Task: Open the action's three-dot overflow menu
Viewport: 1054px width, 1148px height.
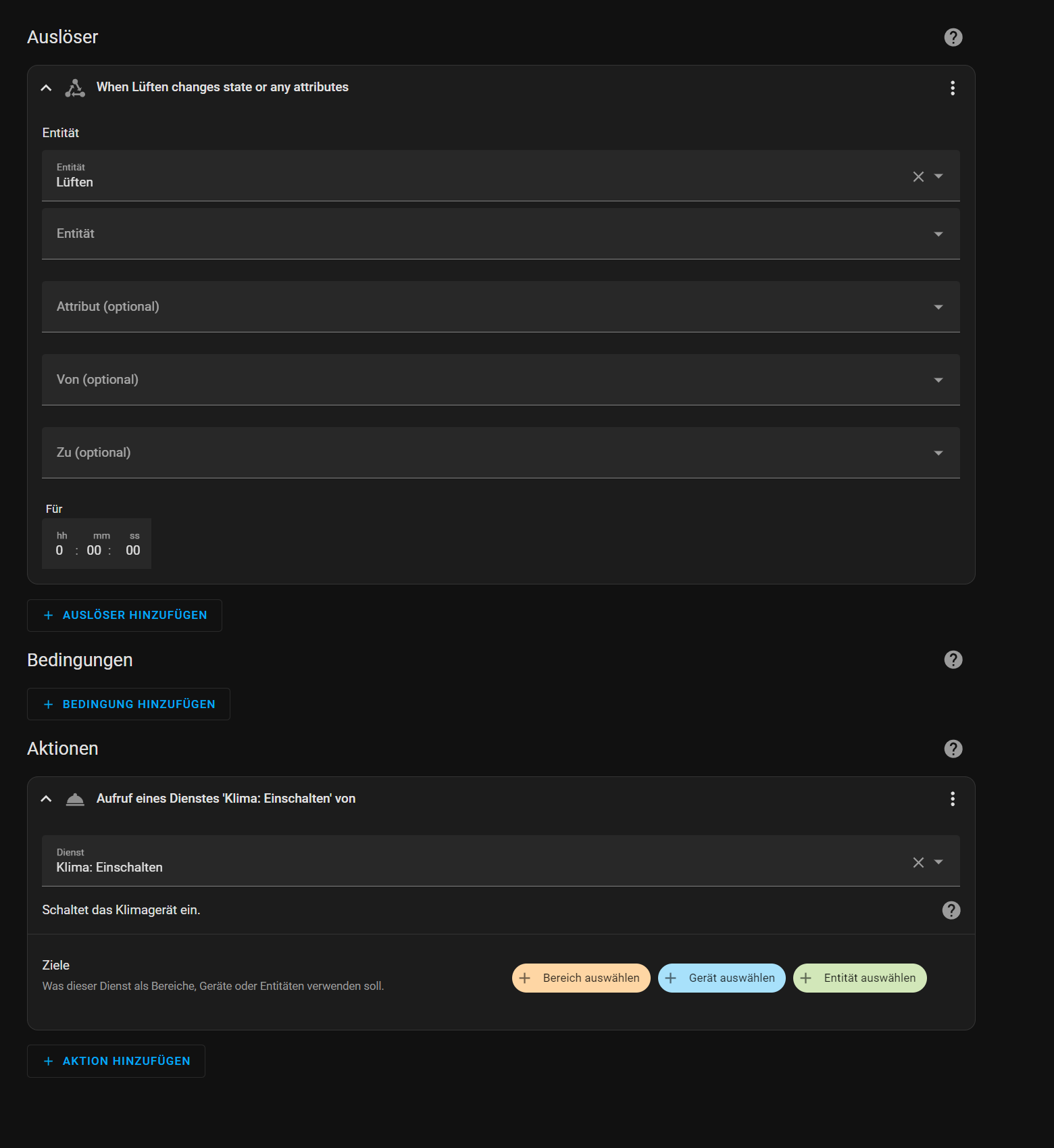Action: pyautogui.click(x=952, y=799)
